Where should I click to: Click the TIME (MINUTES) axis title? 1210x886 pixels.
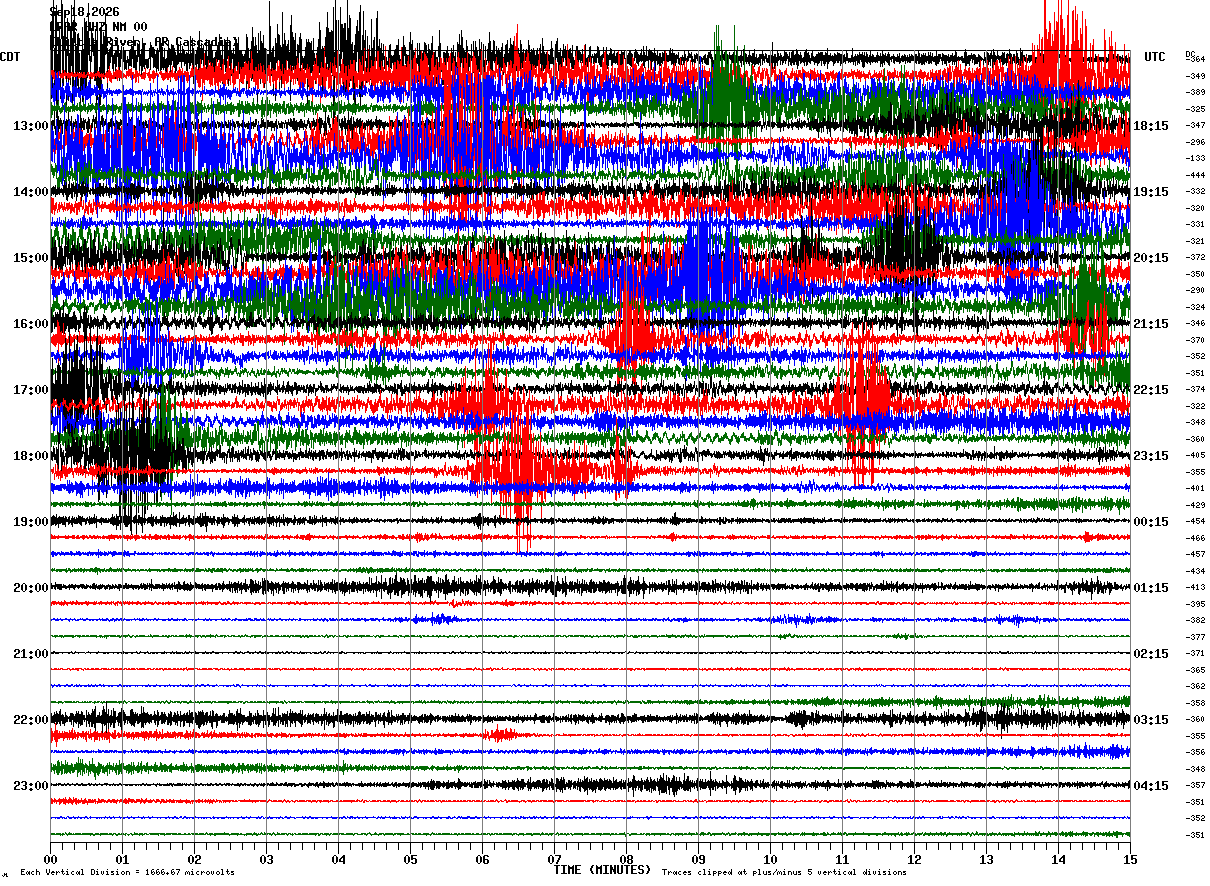[x=602, y=870]
